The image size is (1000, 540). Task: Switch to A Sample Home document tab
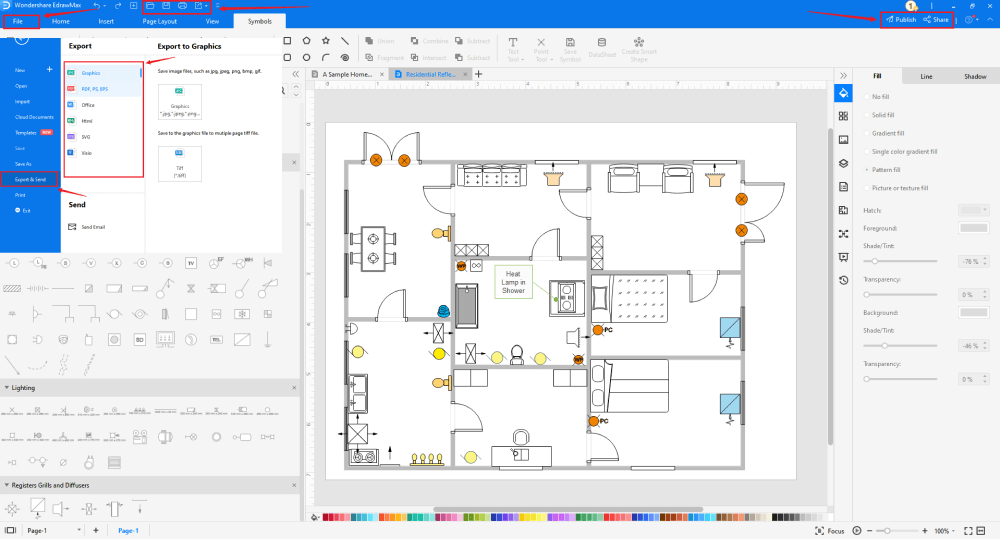[347, 75]
